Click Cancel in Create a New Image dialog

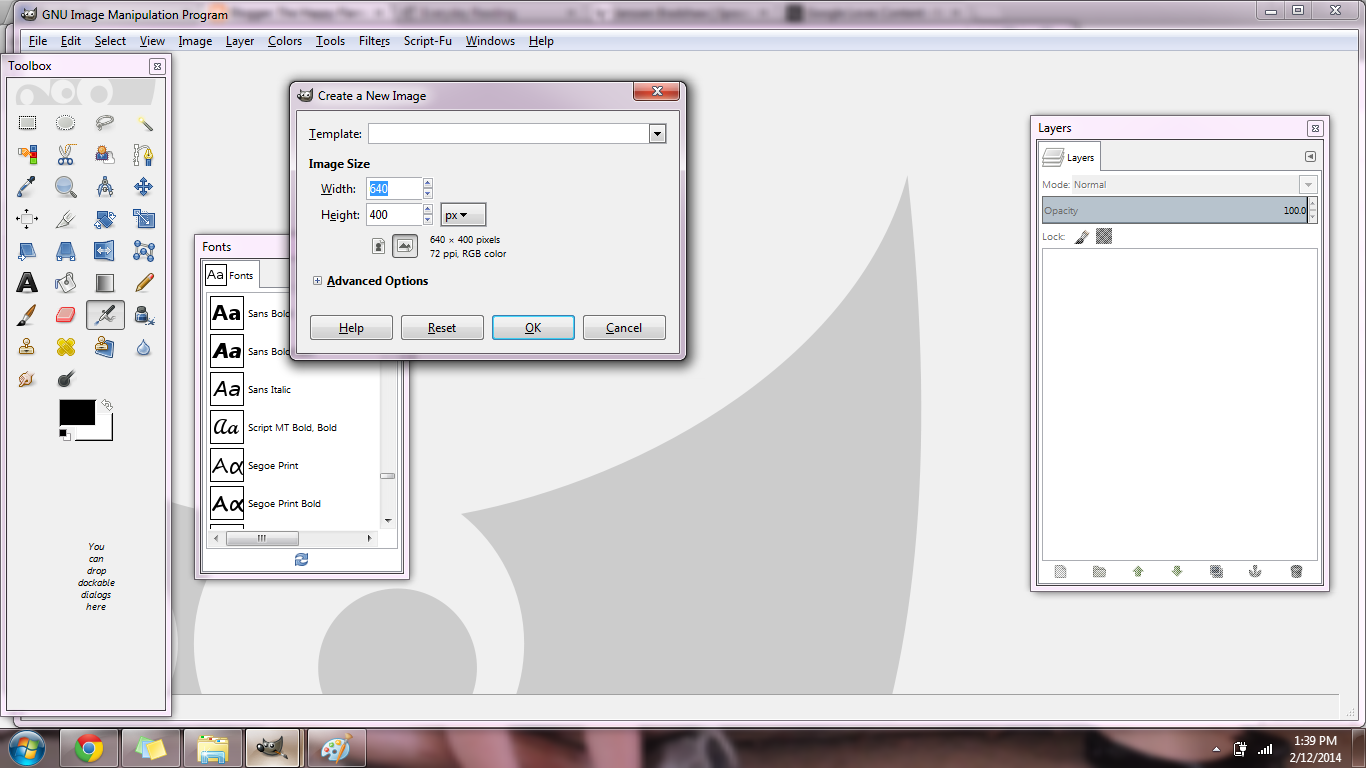point(624,328)
